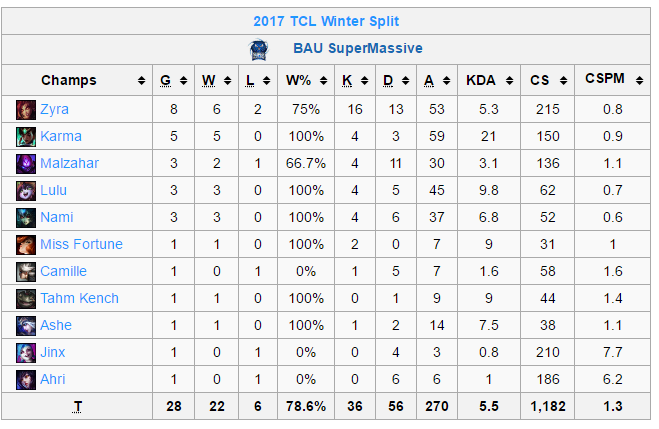Viewport: 659px width, 429px height.
Task: Click the Malzahar champion portrait icon
Action: pos(26,163)
